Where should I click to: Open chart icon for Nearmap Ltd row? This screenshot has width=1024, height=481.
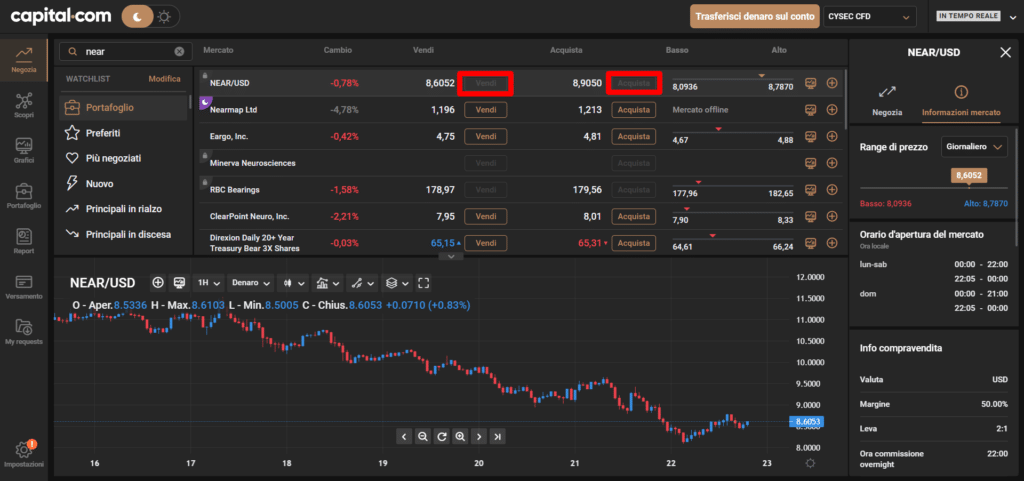click(810, 110)
